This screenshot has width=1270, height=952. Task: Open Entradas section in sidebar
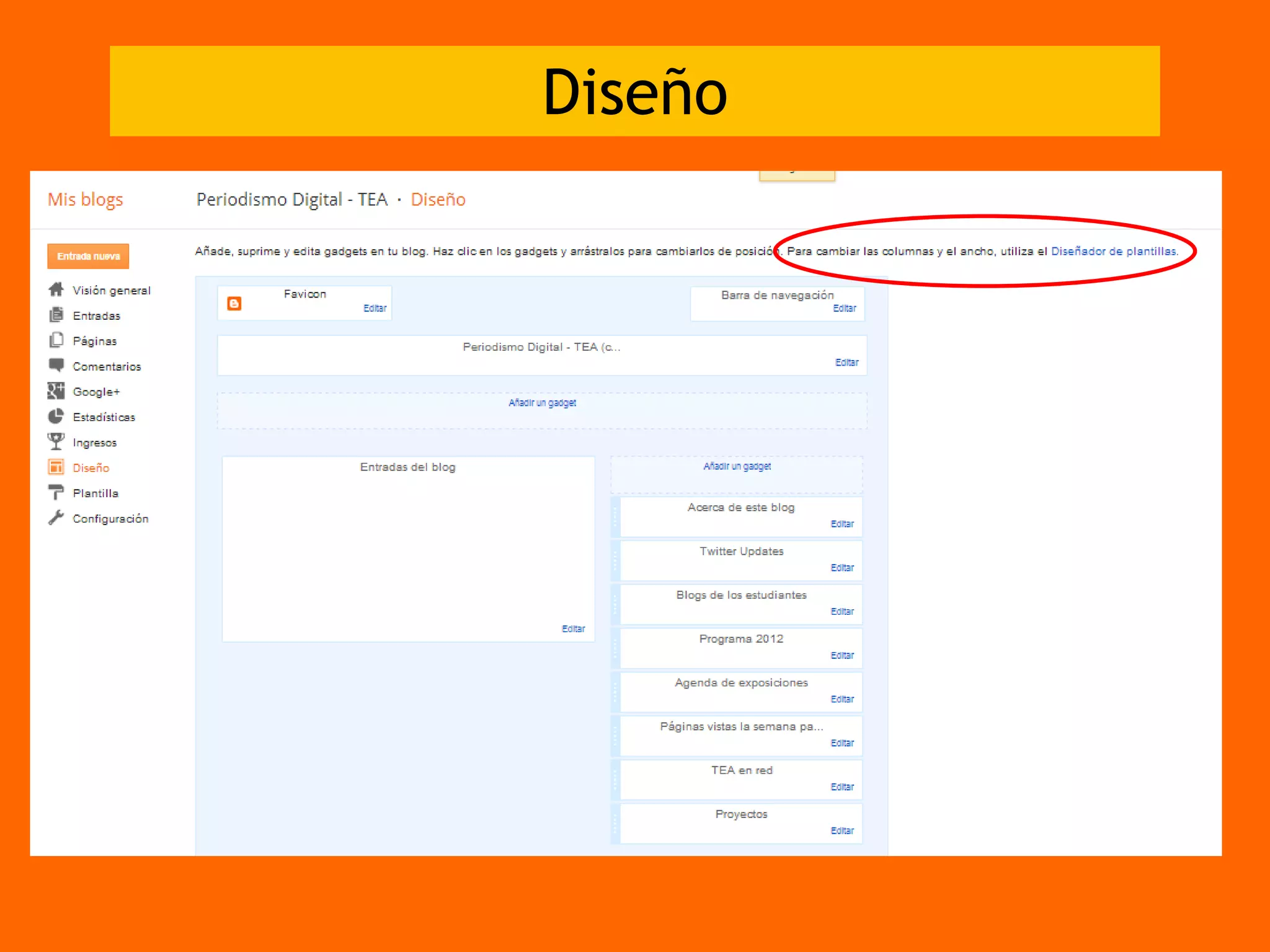[x=97, y=316]
